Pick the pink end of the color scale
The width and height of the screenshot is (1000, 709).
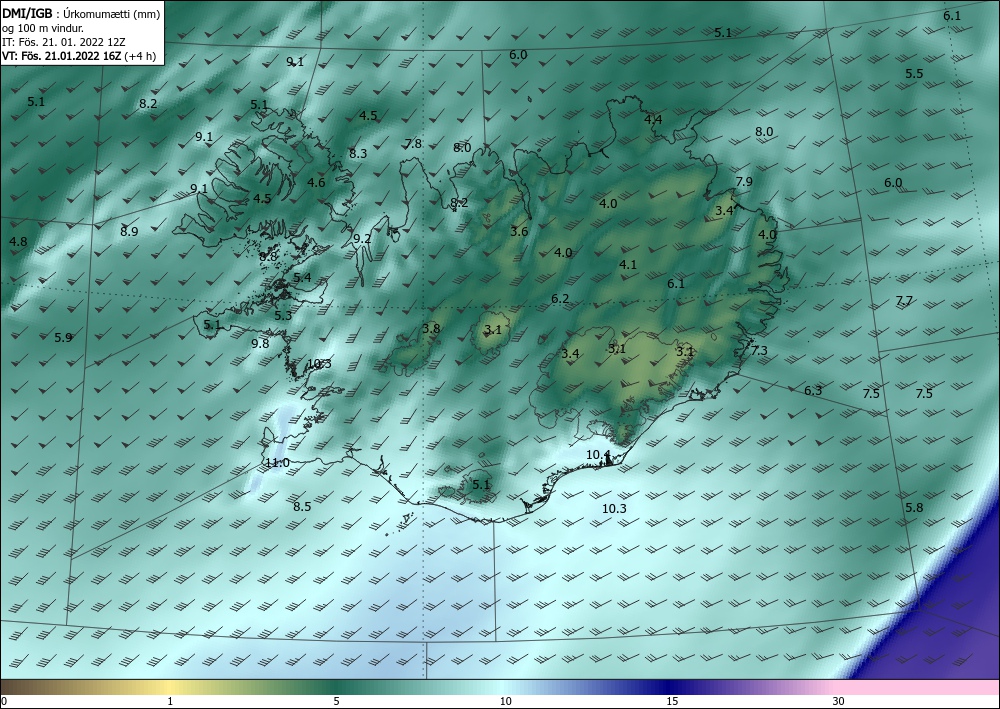(918, 687)
